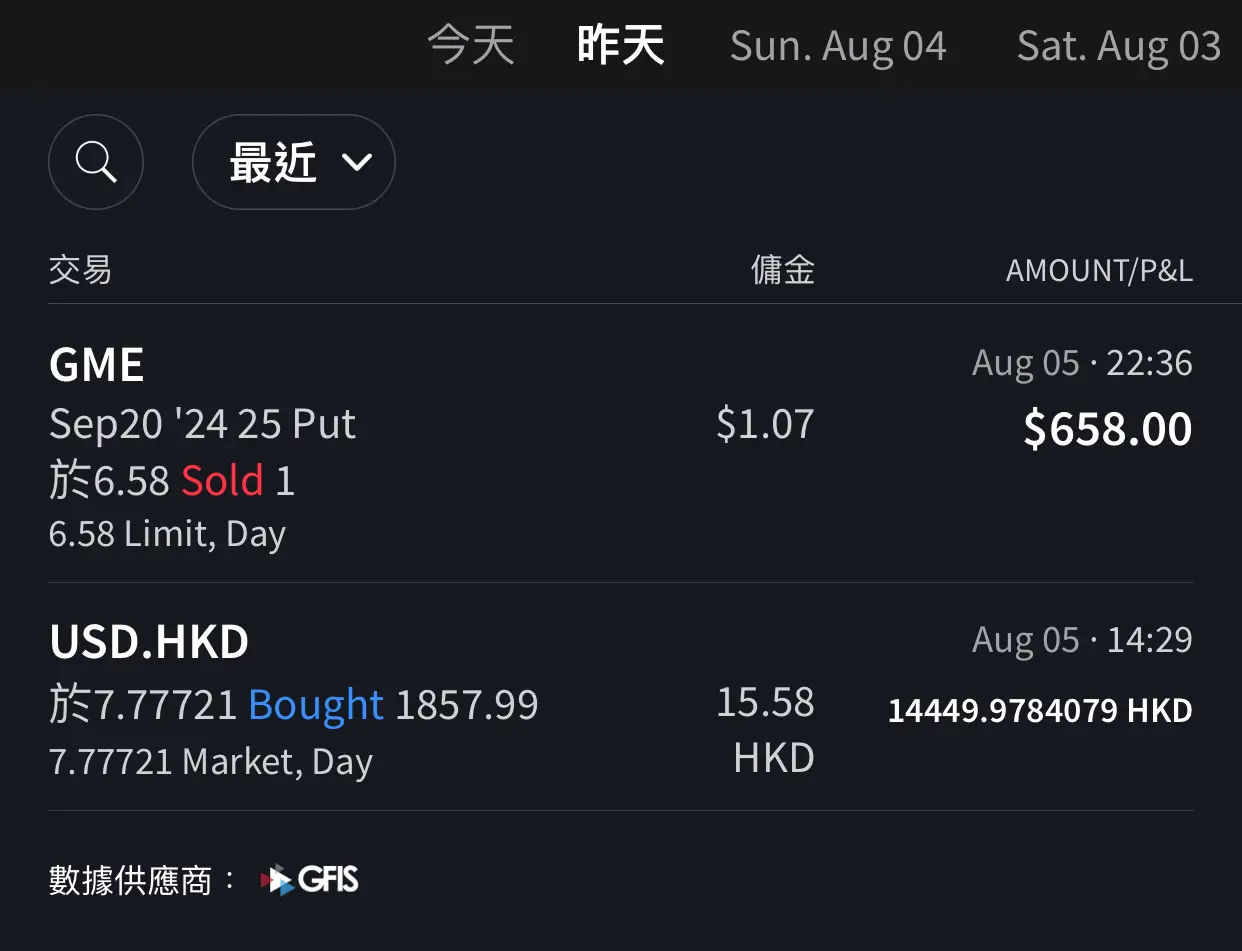Click the 數據供應商 label text
This screenshot has height=951, width=1242.
130,880
